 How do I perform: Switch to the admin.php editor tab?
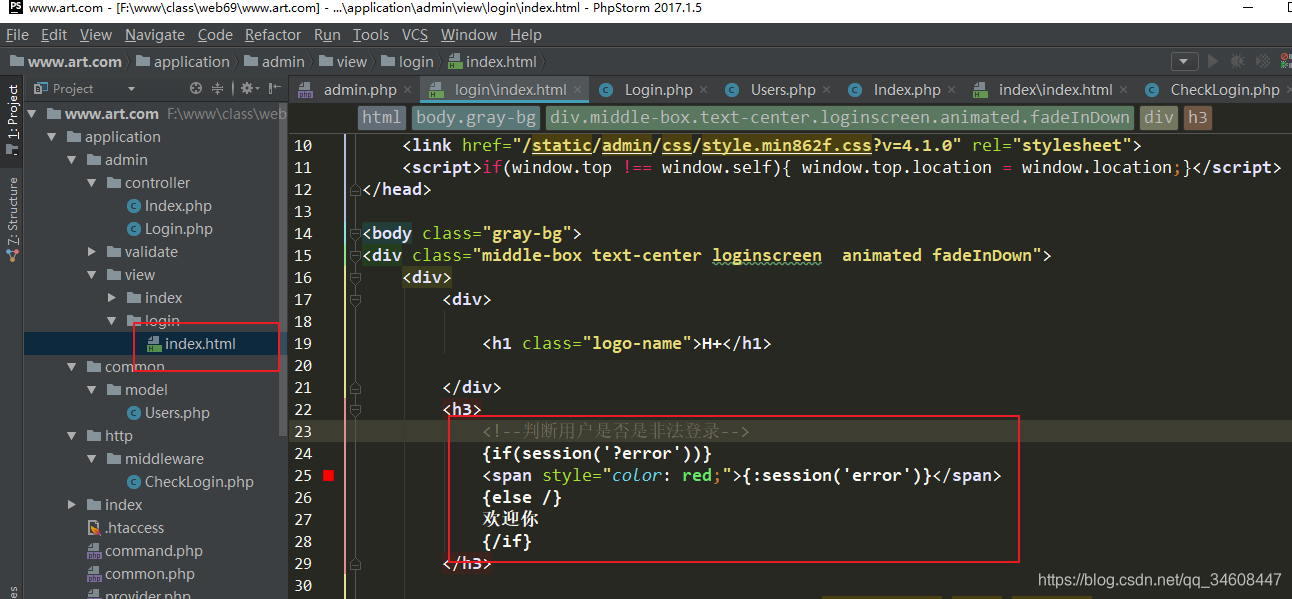[x=356, y=89]
